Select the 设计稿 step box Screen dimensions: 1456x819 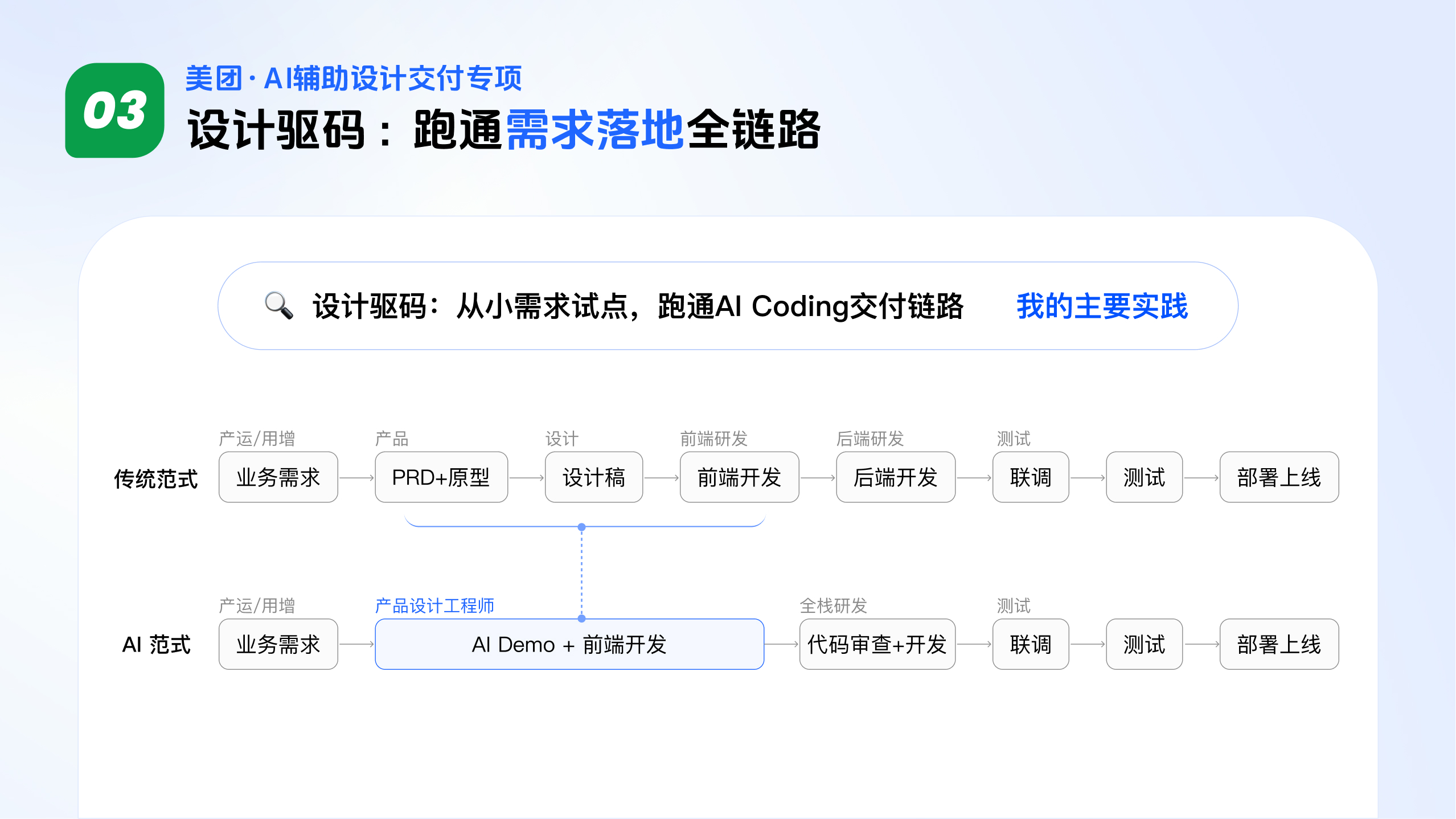click(594, 477)
